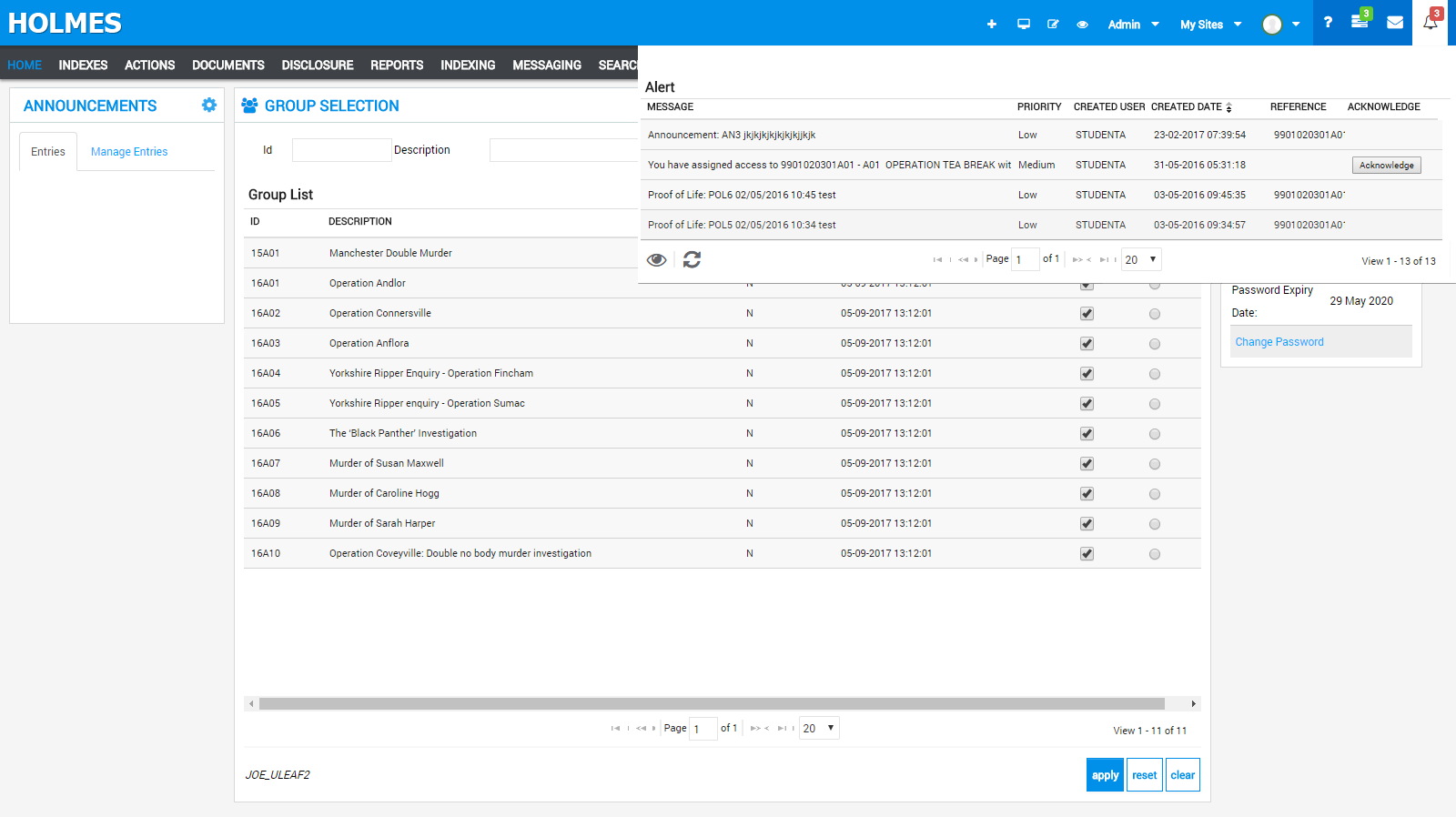Open the MESSAGING menu
The width and height of the screenshot is (1456, 817).
click(x=547, y=65)
